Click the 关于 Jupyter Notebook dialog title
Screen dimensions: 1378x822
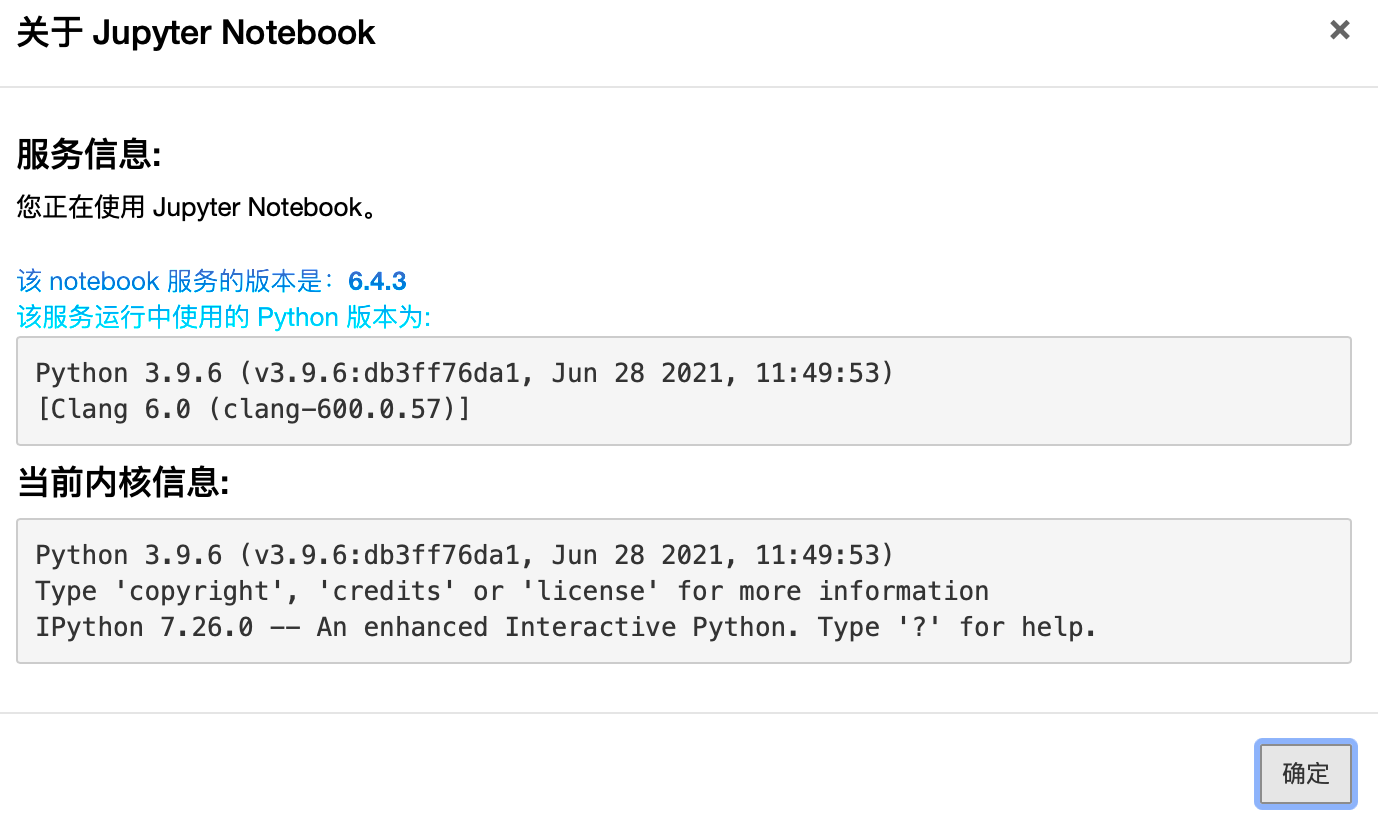tap(196, 33)
